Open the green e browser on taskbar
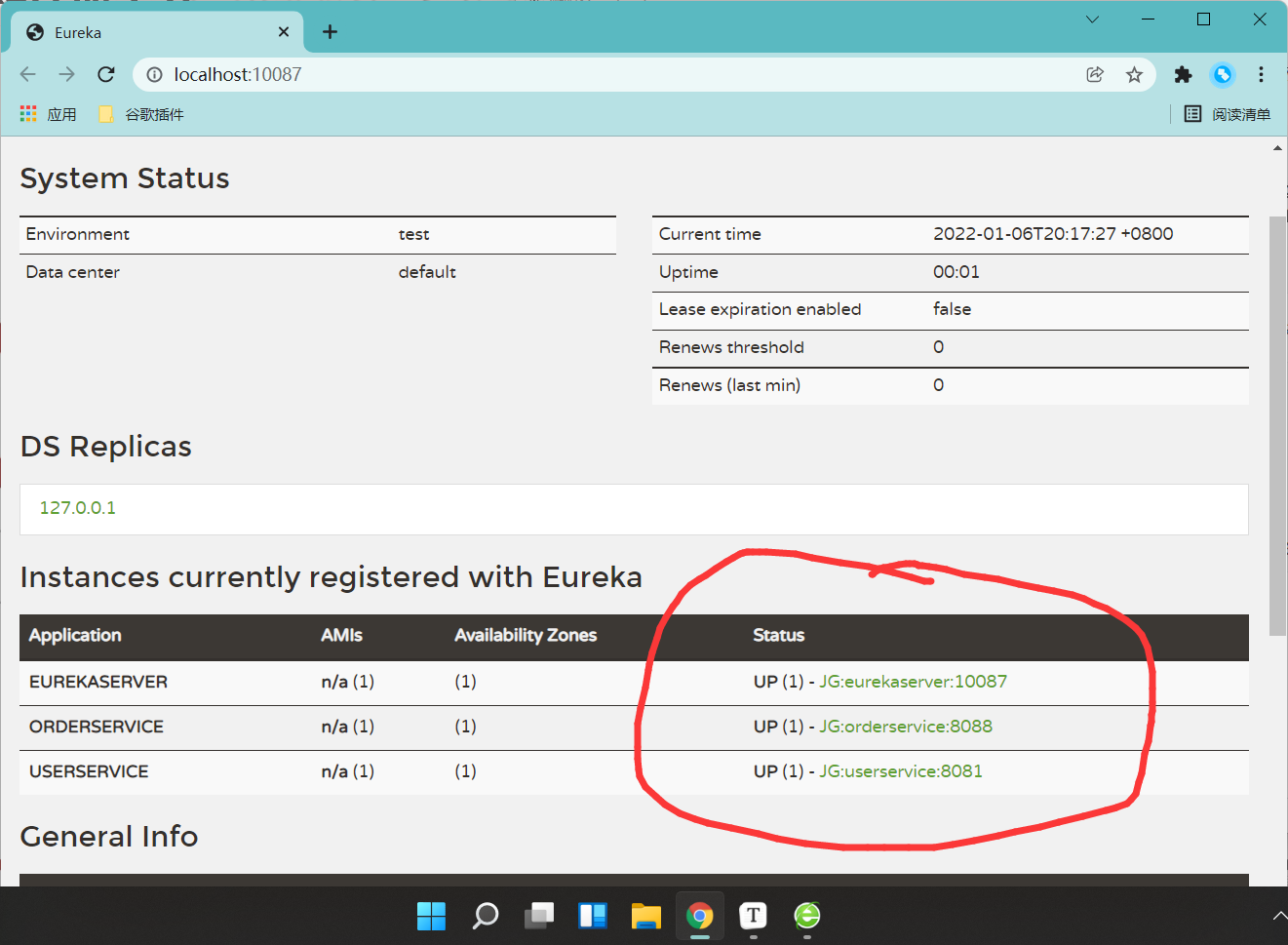1288x945 pixels. [x=806, y=916]
